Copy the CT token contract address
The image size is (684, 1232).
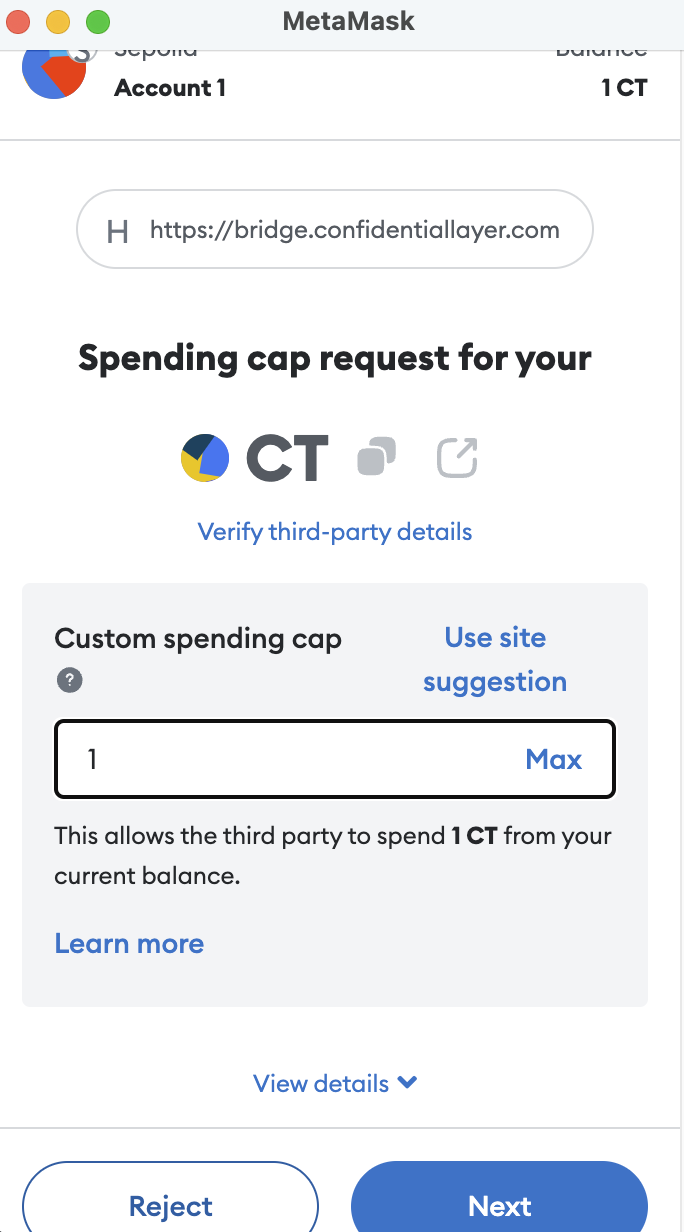[376, 458]
